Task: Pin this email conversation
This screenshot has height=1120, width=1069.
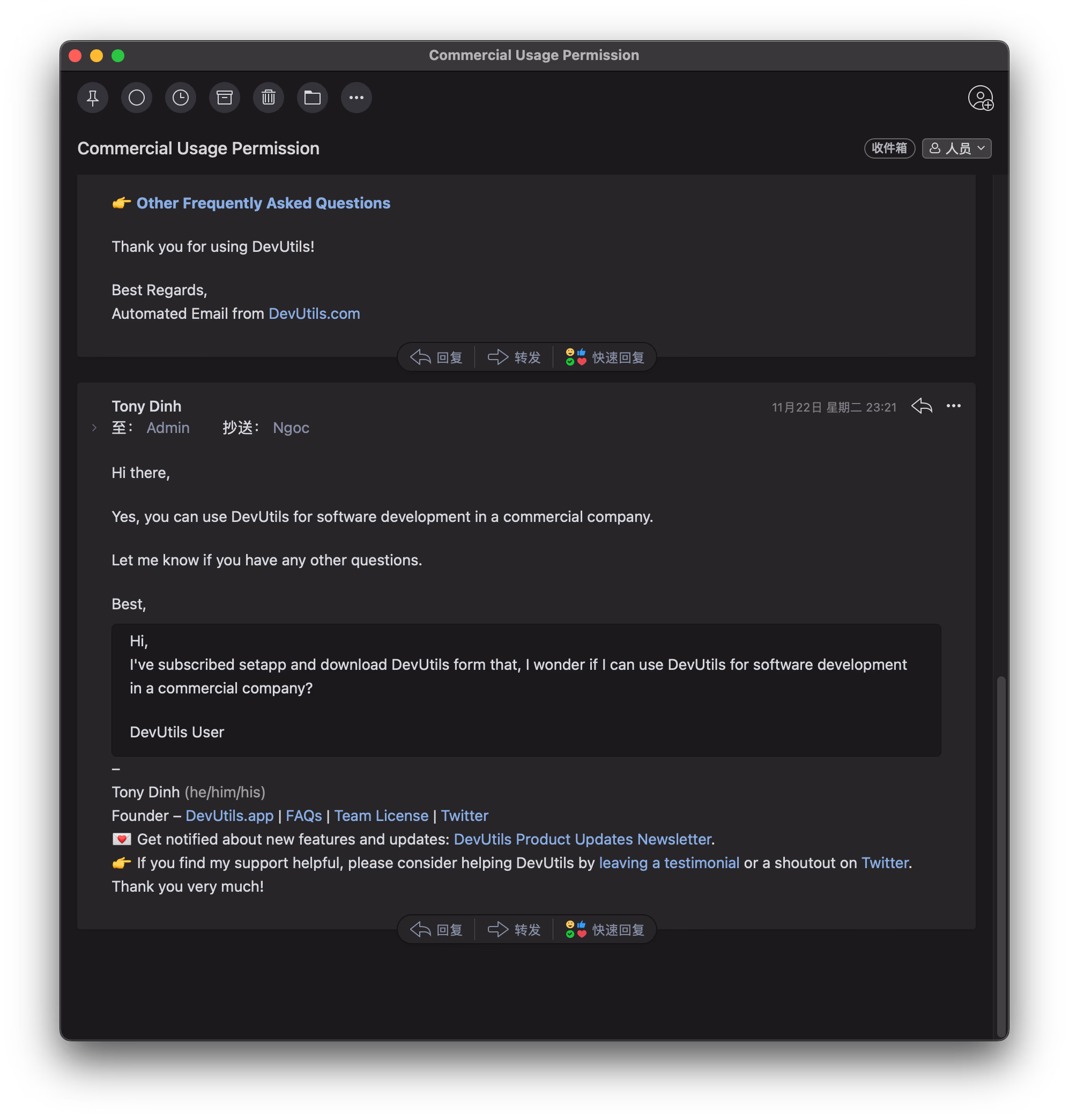Action: pyautogui.click(x=93, y=98)
